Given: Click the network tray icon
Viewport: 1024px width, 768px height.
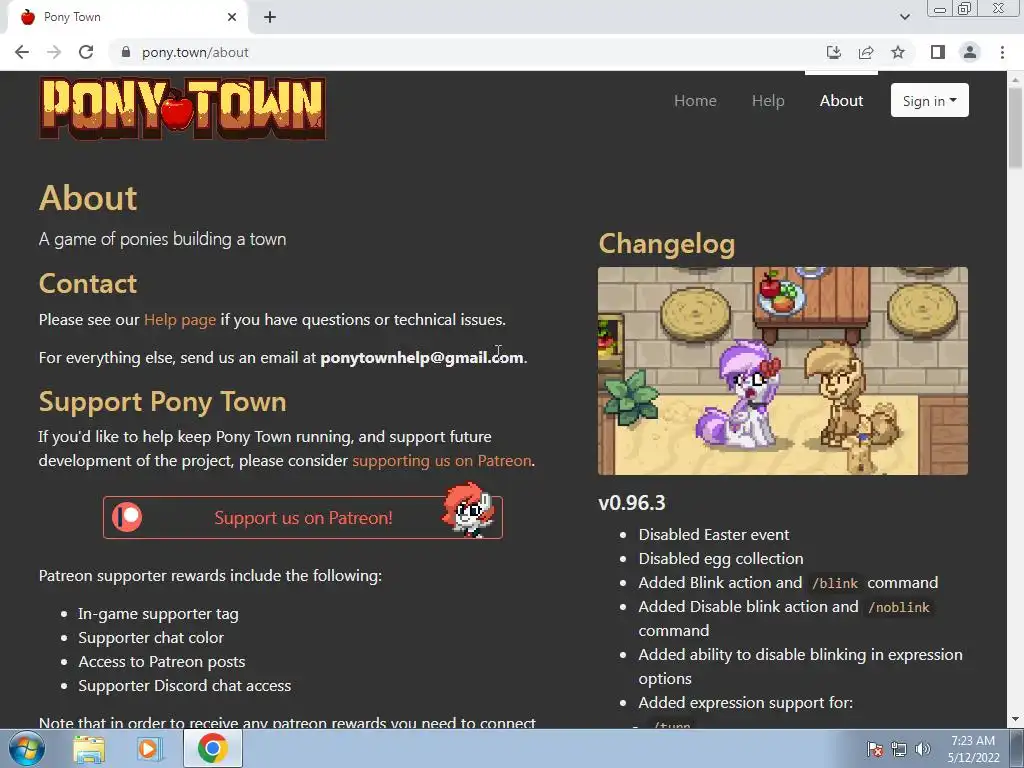Looking at the screenshot, I should [x=899, y=749].
